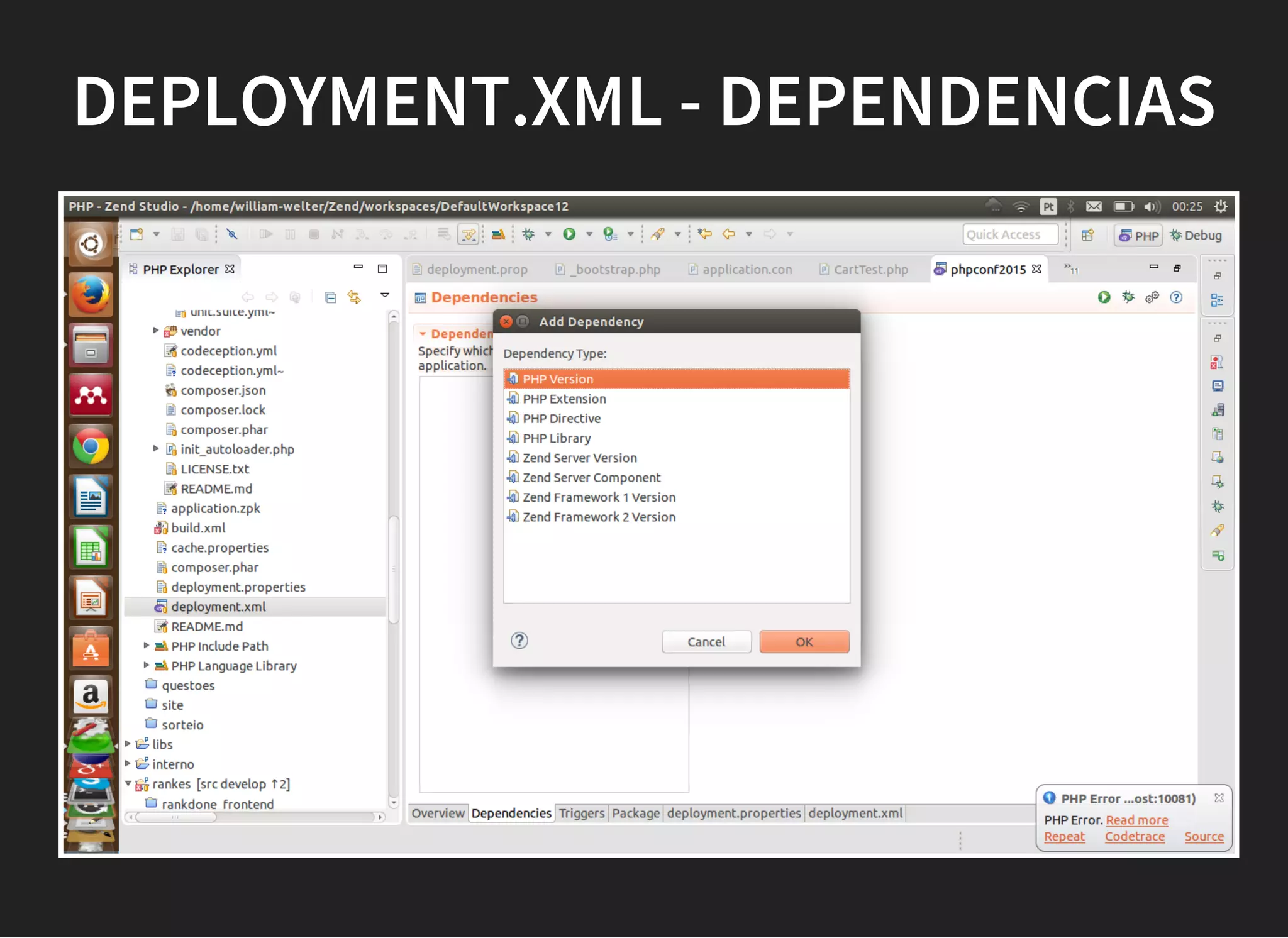Switch to _bootstrap.php editor tab
1288x938 pixels.
coord(608,270)
